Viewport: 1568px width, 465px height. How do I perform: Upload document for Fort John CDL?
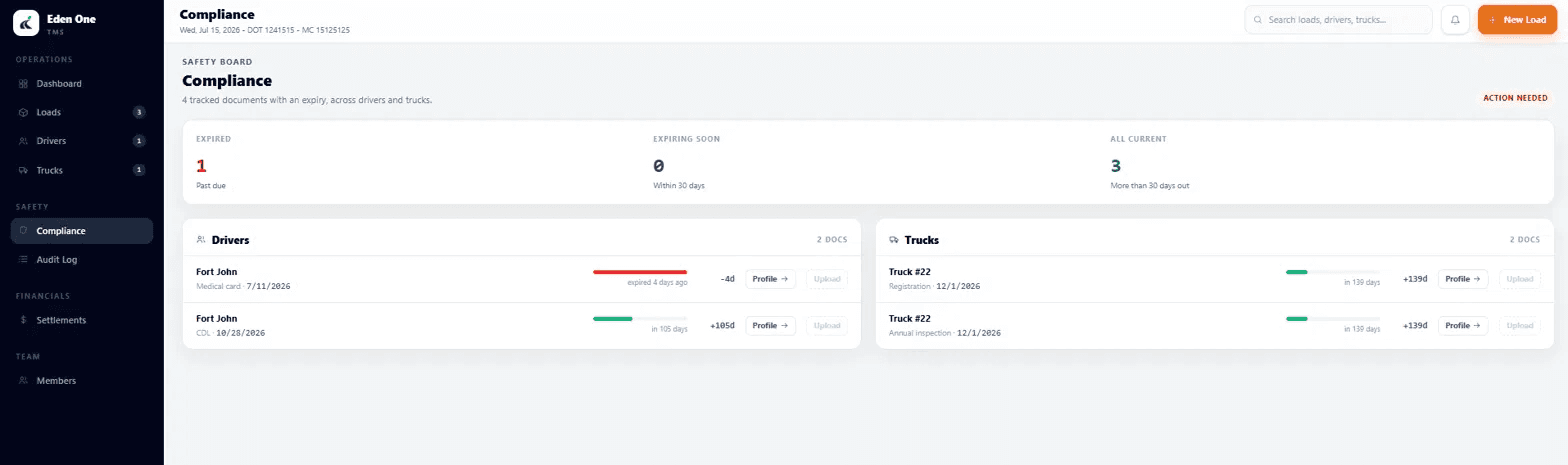click(827, 325)
